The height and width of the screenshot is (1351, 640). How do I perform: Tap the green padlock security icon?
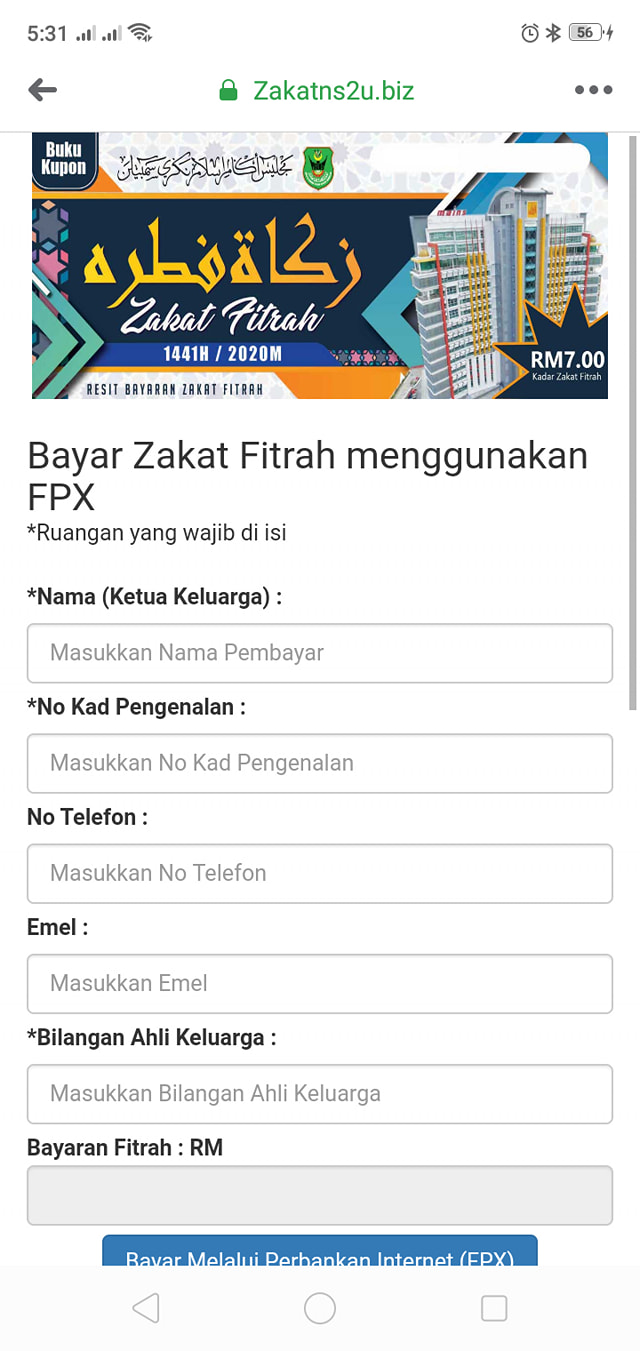[x=229, y=91]
